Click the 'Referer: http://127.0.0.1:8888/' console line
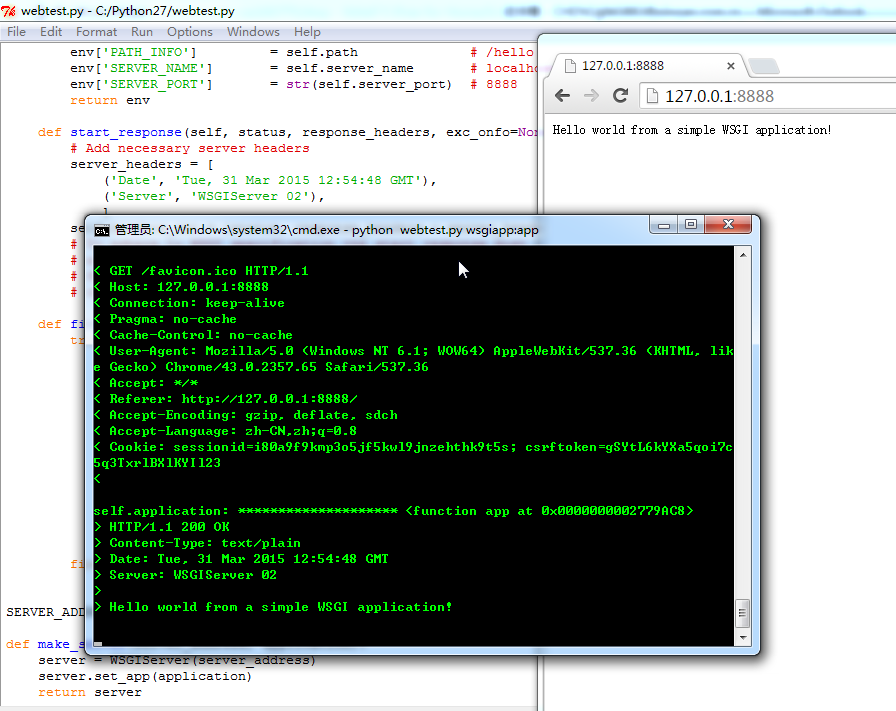 click(226, 399)
